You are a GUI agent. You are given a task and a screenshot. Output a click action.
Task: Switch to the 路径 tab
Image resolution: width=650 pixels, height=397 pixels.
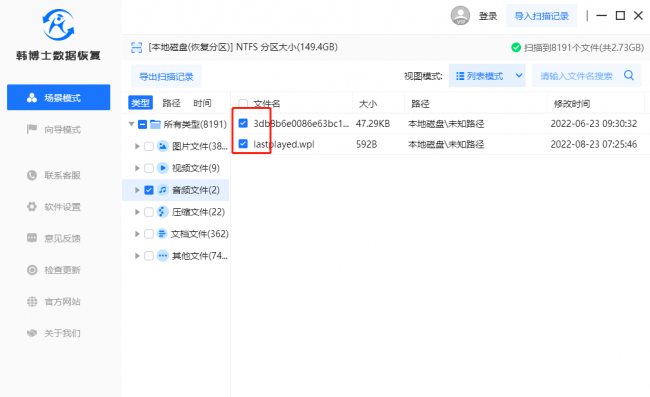[x=171, y=103]
